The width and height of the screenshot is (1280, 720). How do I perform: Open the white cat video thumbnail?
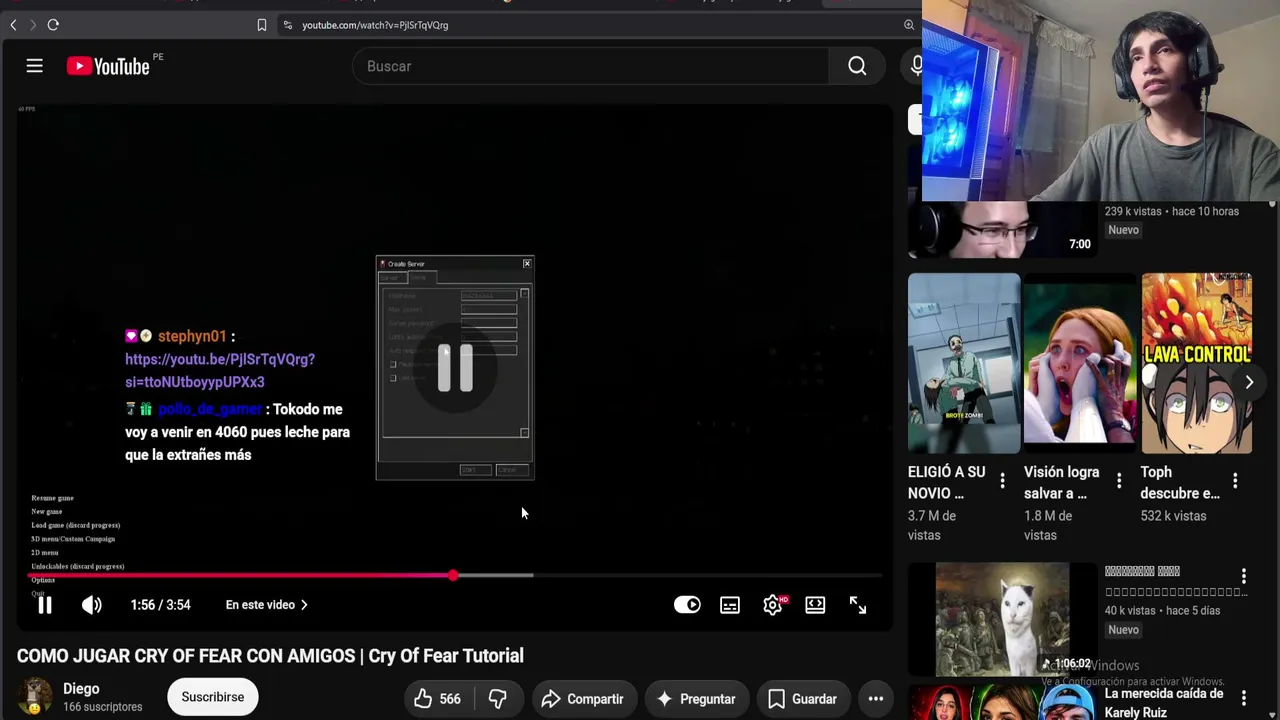[1001, 619]
